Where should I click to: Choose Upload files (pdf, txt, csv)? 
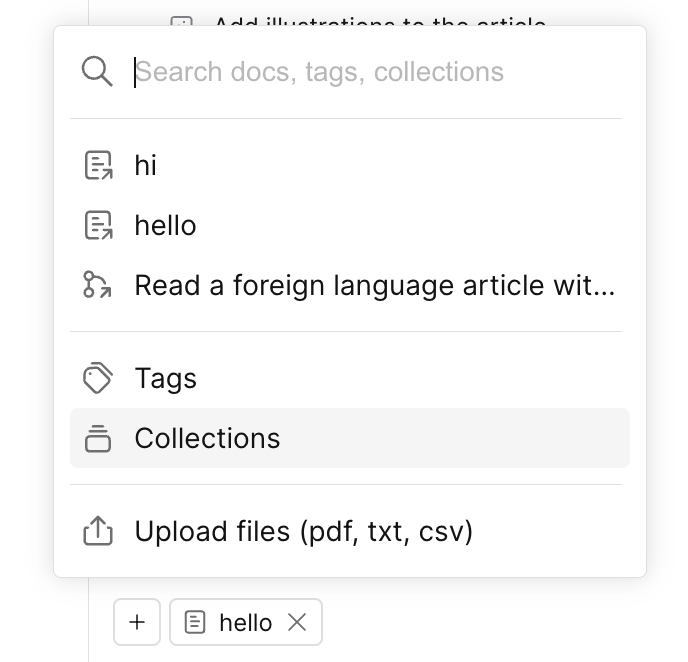tap(304, 531)
